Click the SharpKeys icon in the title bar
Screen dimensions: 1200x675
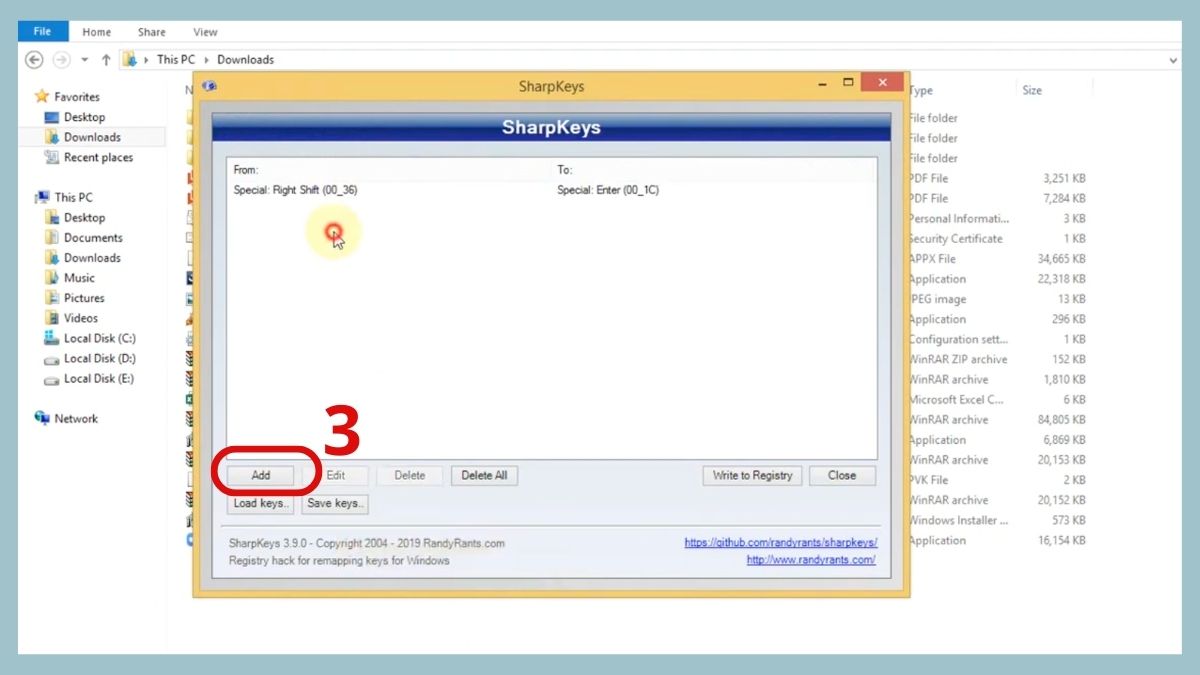click(x=209, y=87)
